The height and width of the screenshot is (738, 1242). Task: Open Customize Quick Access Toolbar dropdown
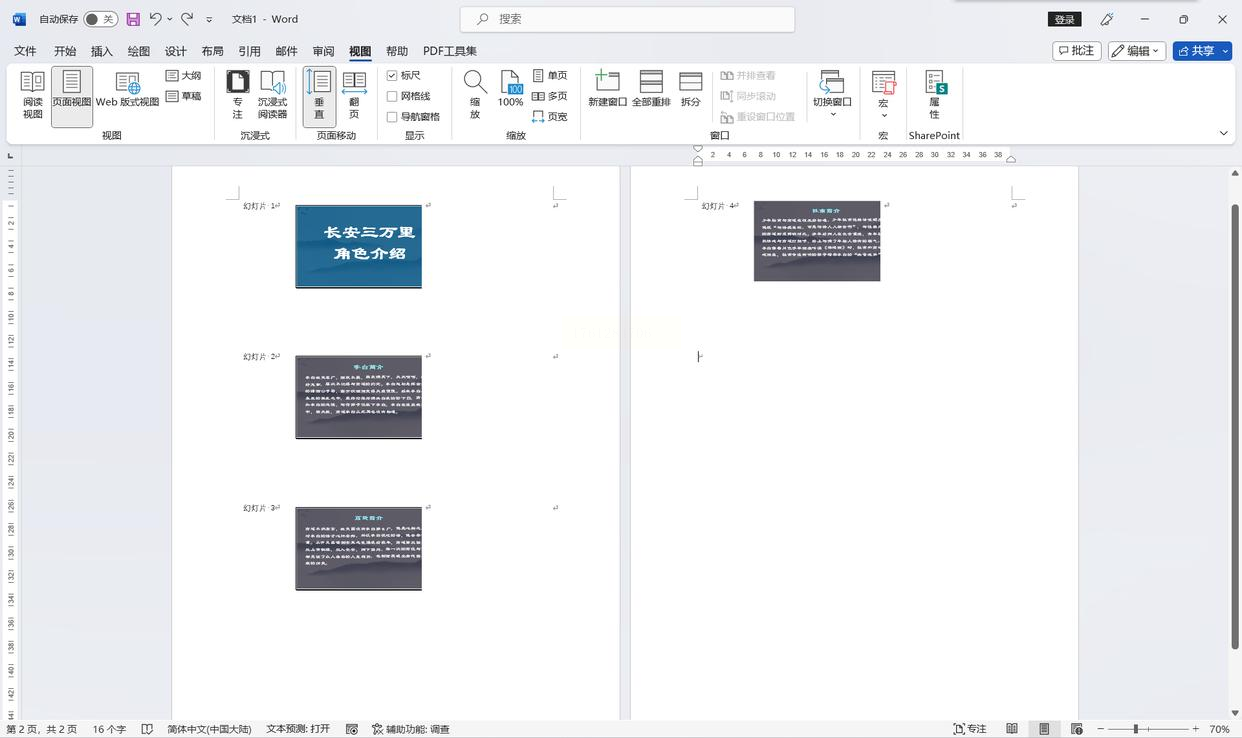click(x=209, y=19)
